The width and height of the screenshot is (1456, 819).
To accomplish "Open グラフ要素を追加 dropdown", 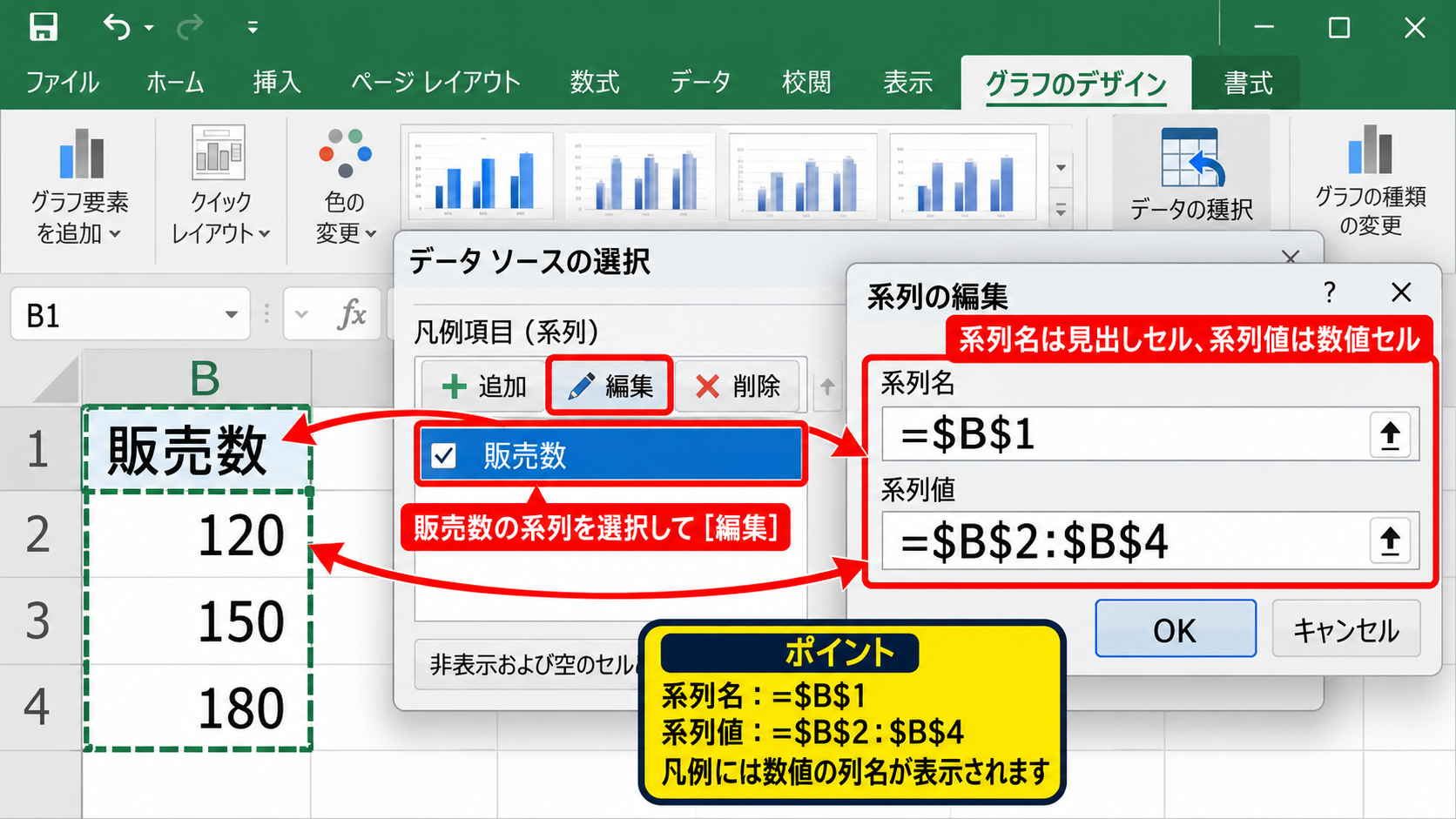I will 79,187.
